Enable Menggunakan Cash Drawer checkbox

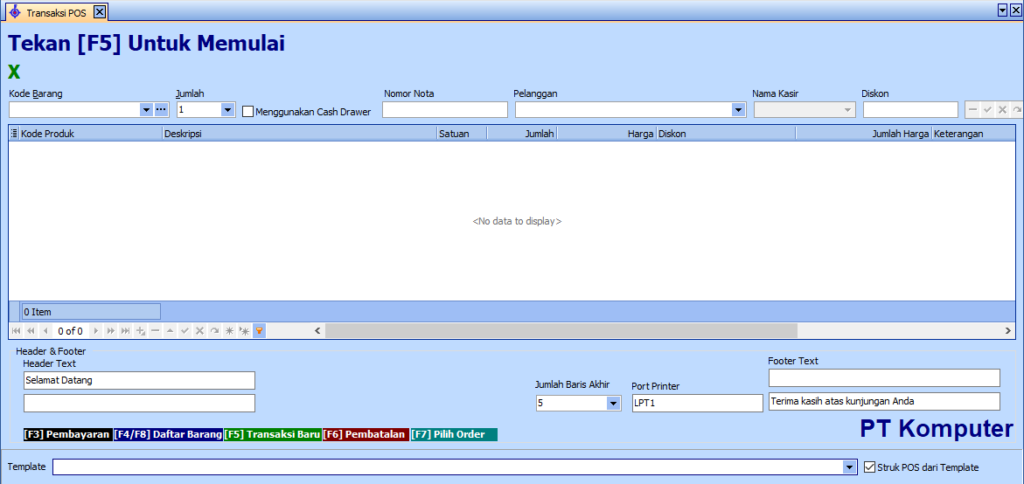coord(248,112)
